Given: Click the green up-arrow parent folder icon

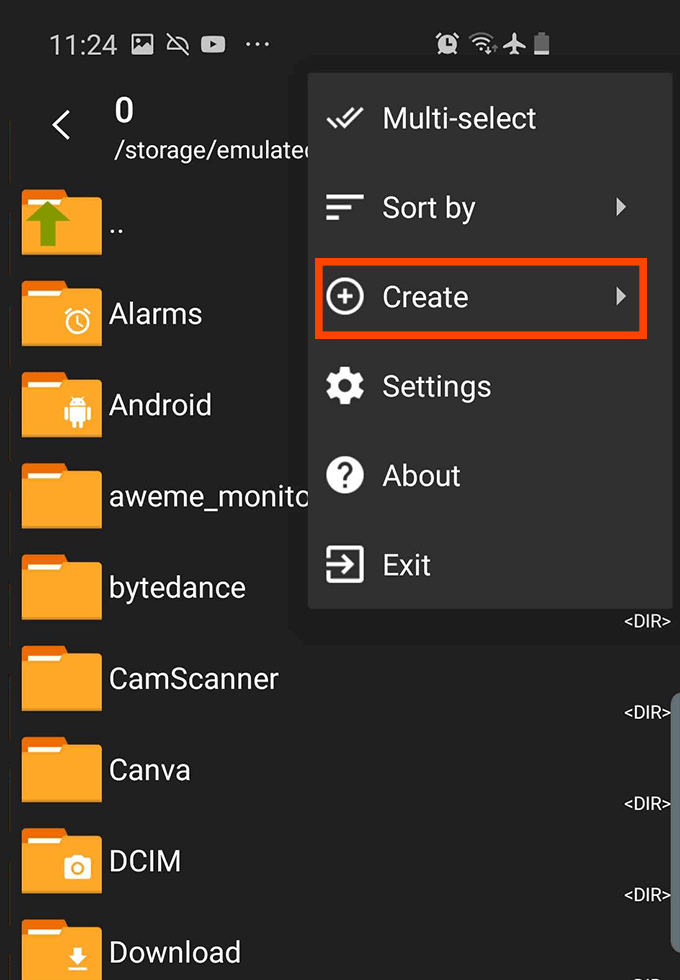Looking at the screenshot, I should (61, 223).
